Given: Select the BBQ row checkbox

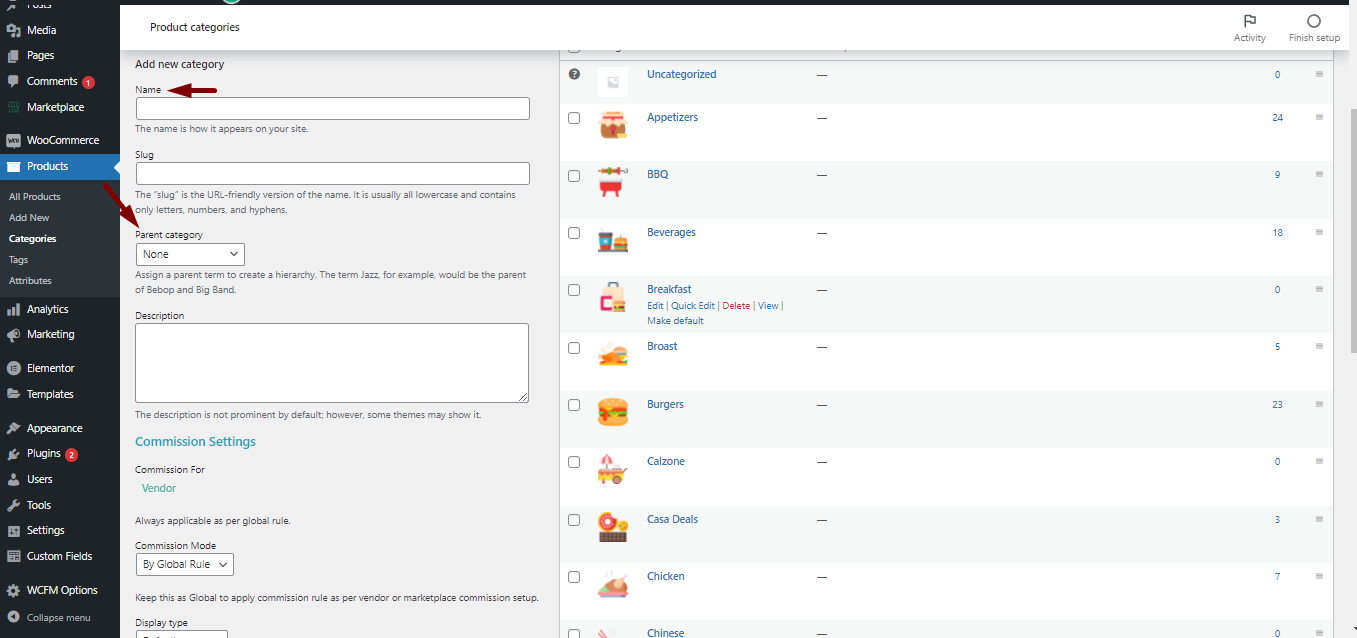Looking at the screenshot, I should [x=574, y=175].
